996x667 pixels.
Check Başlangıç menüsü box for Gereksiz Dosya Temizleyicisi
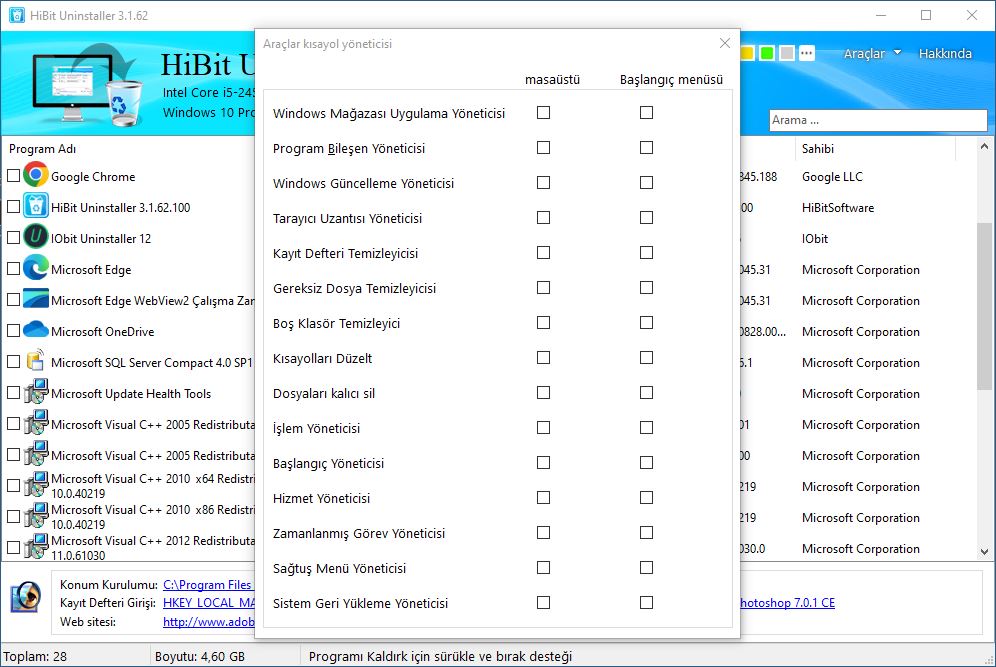click(646, 287)
